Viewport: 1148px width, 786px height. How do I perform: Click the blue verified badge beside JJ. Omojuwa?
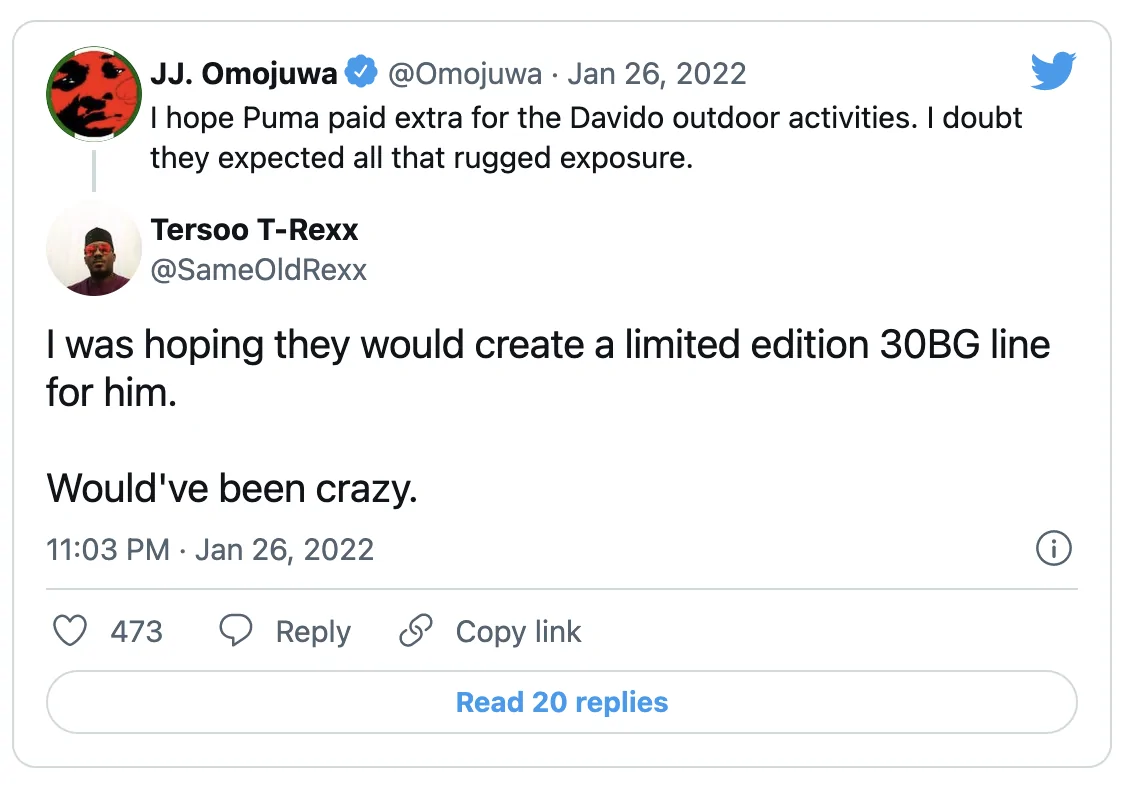click(x=361, y=73)
